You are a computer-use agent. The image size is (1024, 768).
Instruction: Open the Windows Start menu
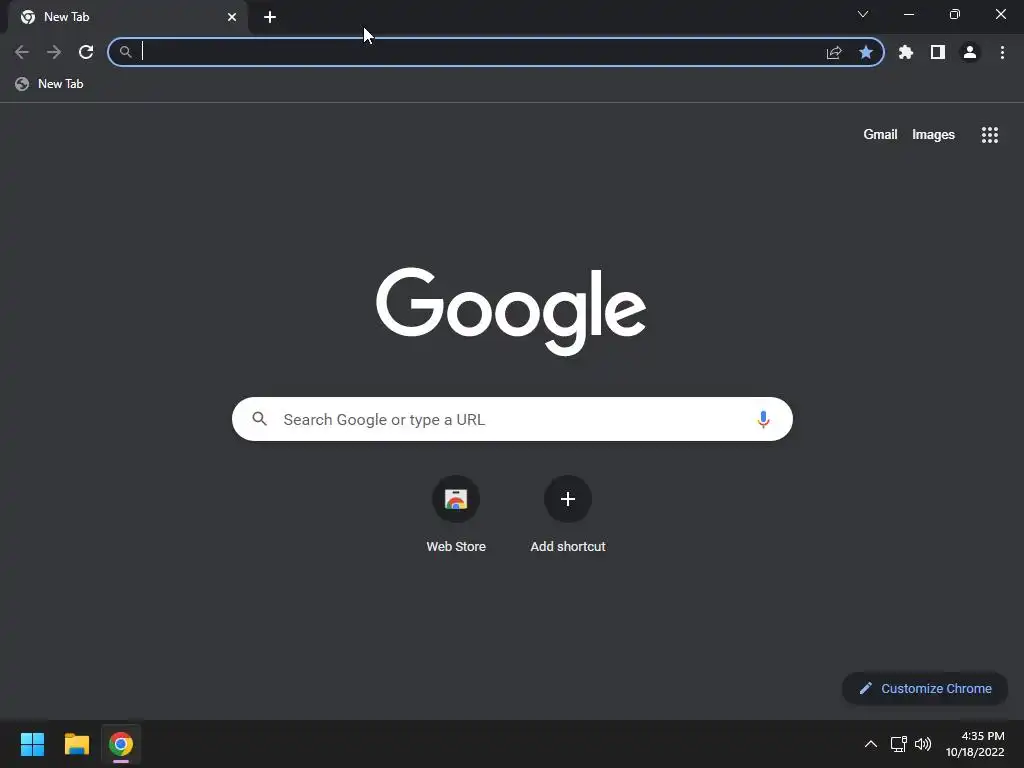point(32,744)
